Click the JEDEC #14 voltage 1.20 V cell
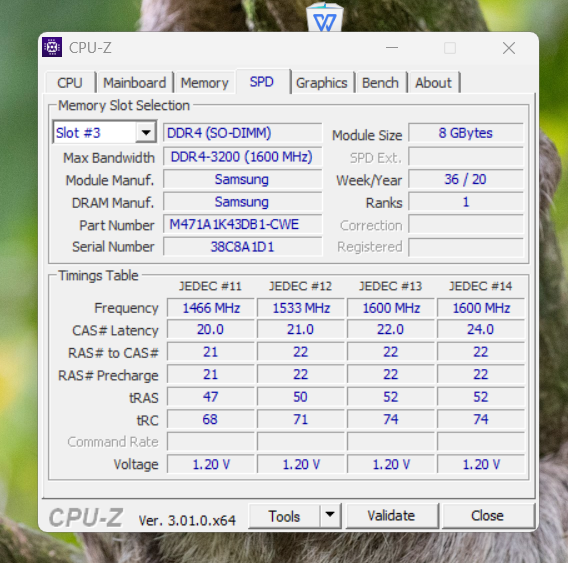 tap(481, 464)
